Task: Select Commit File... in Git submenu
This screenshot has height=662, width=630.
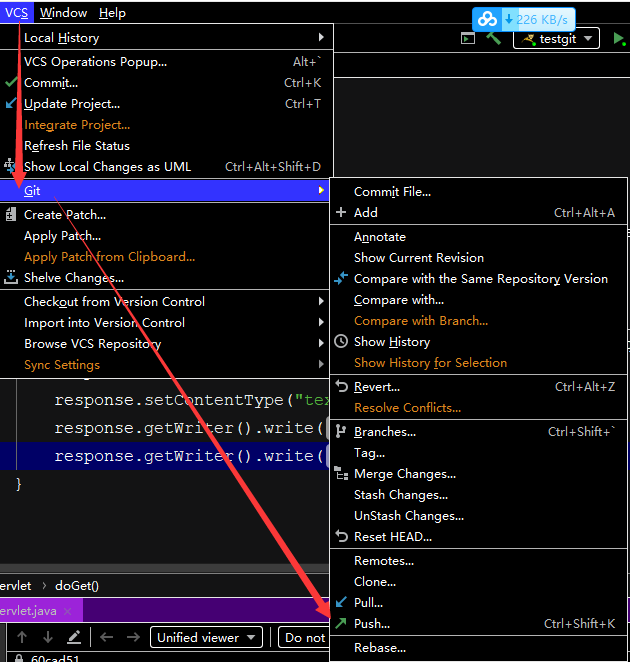Action: pyautogui.click(x=478, y=192)
